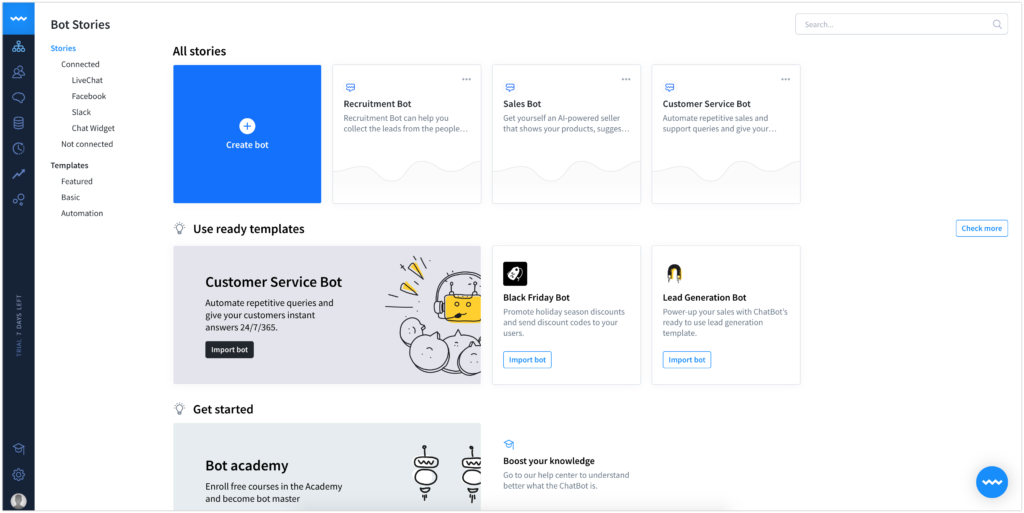Select Featured templates
This screenshot has height=513, width=1024.
pos(77,181)
